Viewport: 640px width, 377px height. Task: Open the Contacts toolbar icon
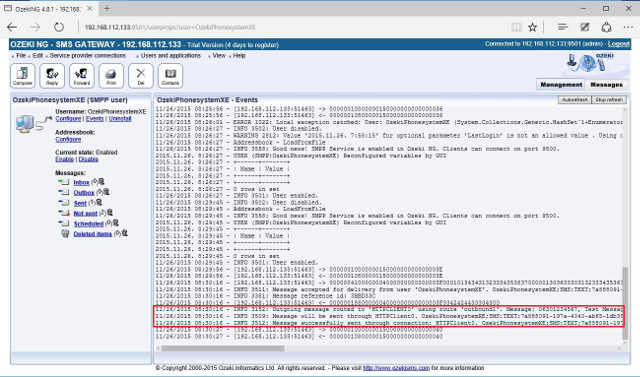tap(170, 76)
